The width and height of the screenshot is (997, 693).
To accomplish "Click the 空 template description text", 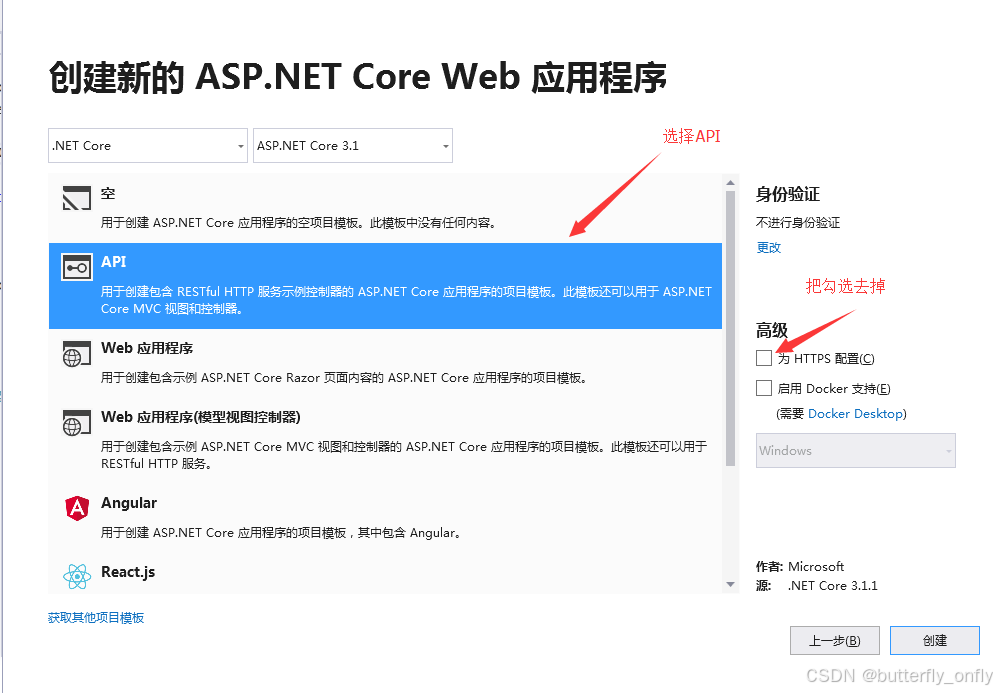I will (x=298, y=223).
